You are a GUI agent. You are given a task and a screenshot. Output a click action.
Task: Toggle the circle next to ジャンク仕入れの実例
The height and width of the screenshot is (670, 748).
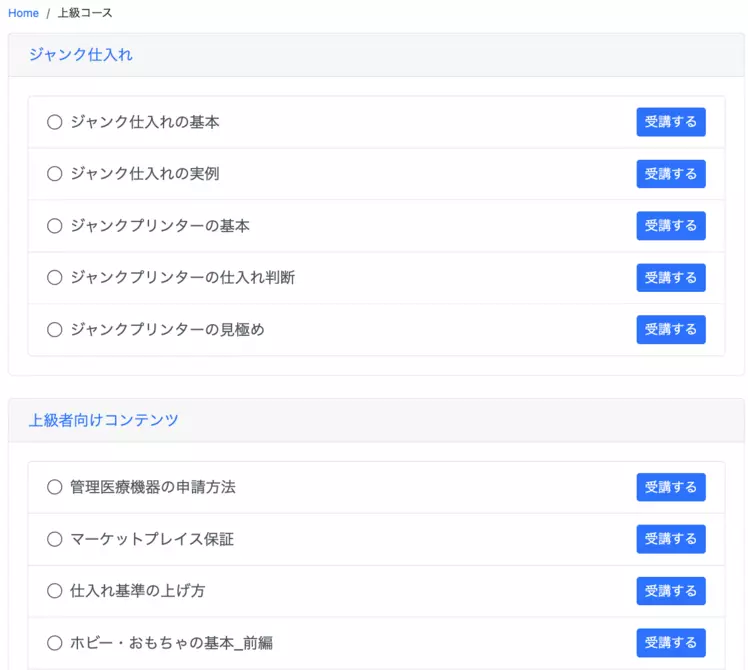tap(55, 174)
